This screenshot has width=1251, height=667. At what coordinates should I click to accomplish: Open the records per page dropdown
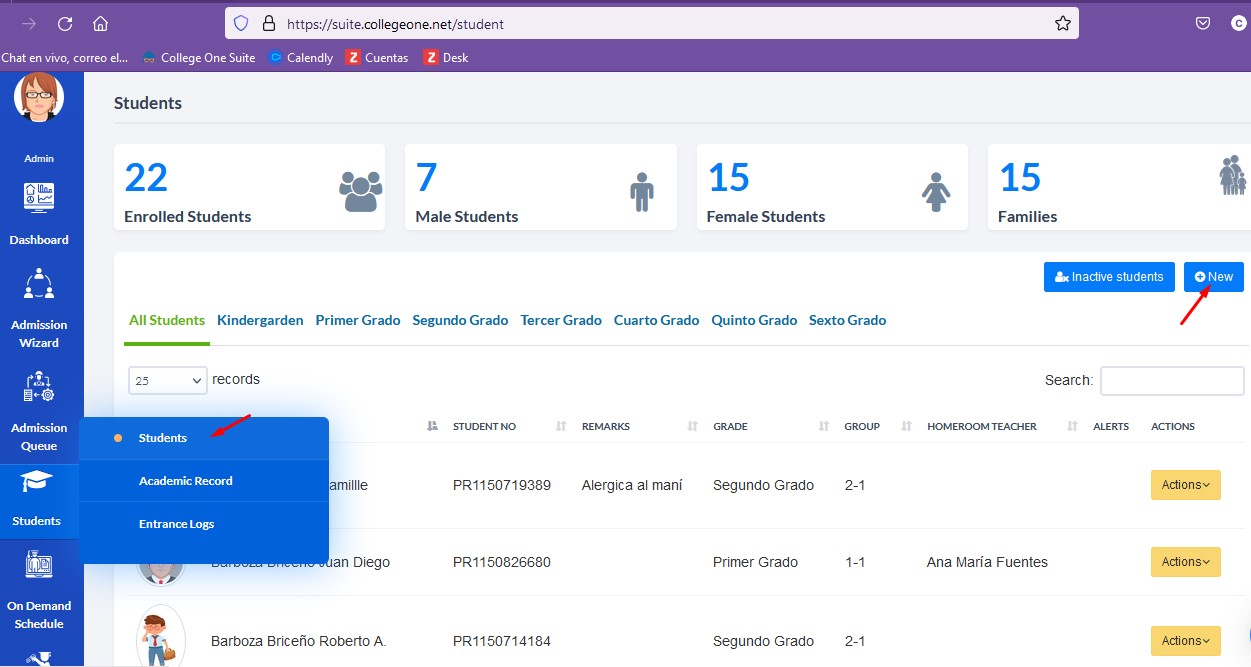click(x=168, y=381)
